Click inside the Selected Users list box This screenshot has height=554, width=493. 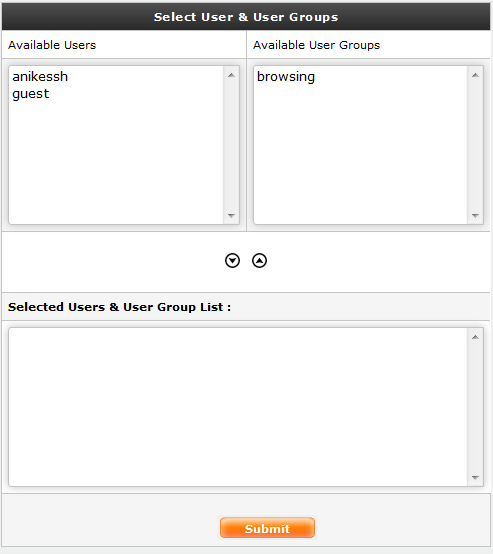pos(238,407)
